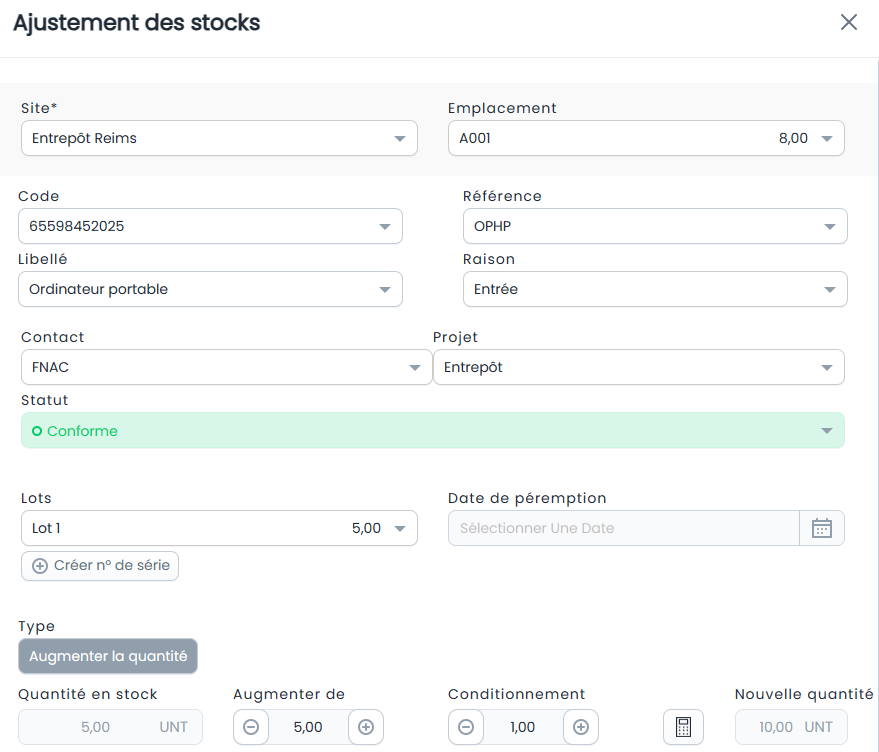
Task: Select the Augmenter la quantité type button
Action: click(x=108, y=656)
